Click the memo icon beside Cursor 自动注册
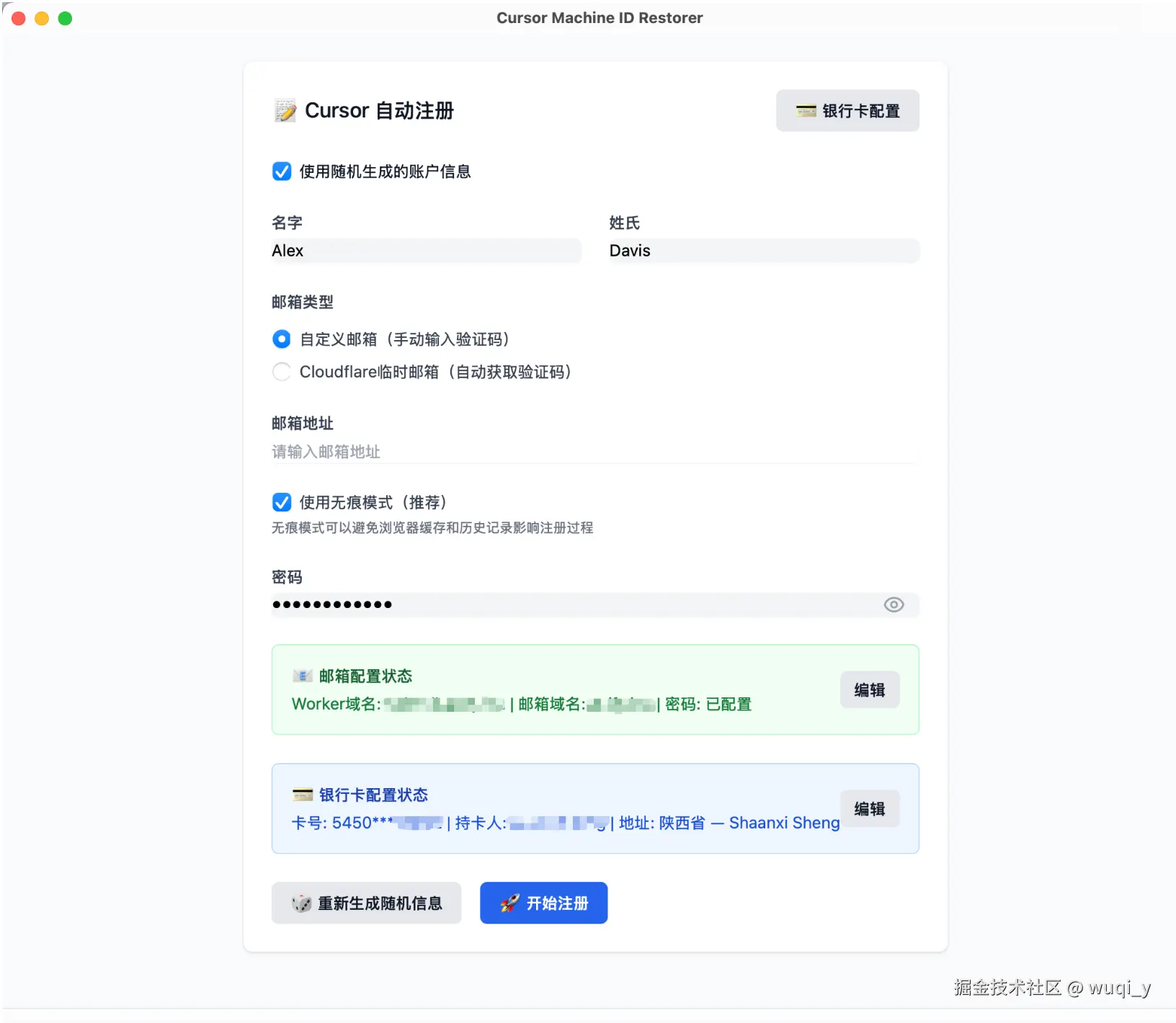 click(285, 111)
